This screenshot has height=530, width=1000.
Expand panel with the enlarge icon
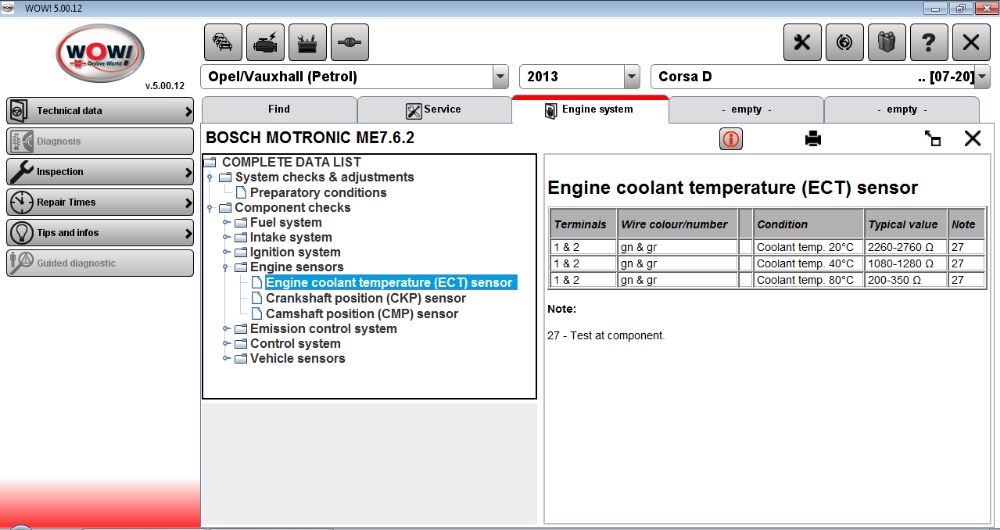(x=933, y=138)
